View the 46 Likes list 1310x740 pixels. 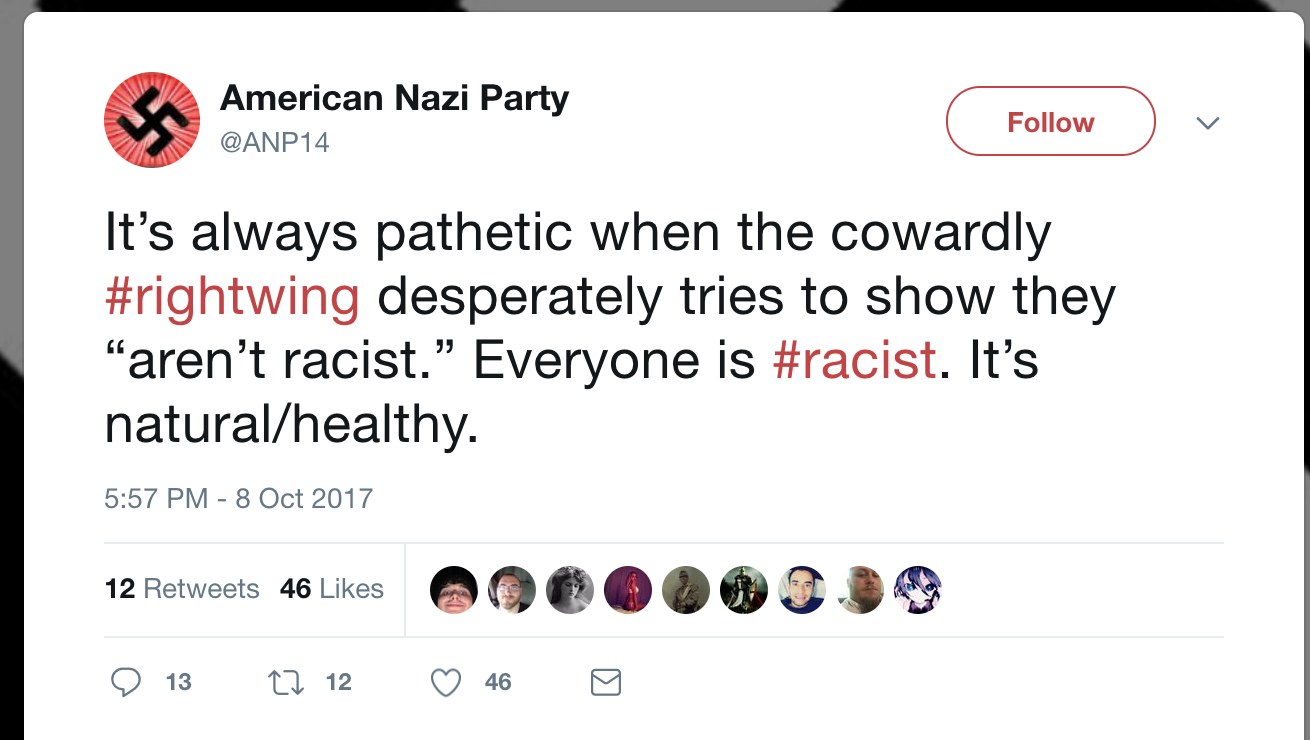[x=332, y=589]
